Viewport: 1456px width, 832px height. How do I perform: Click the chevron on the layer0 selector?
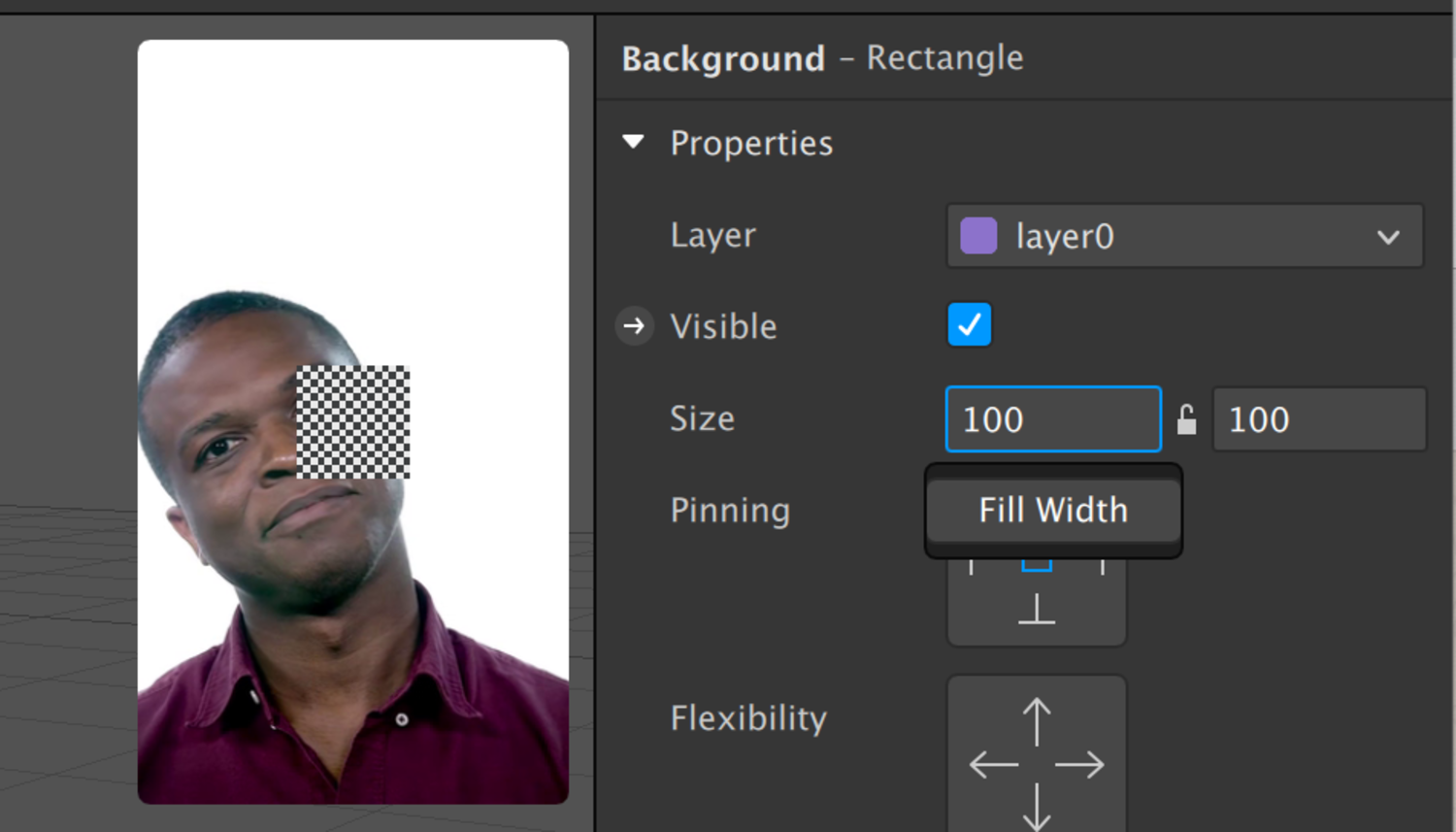[1388, 236]
